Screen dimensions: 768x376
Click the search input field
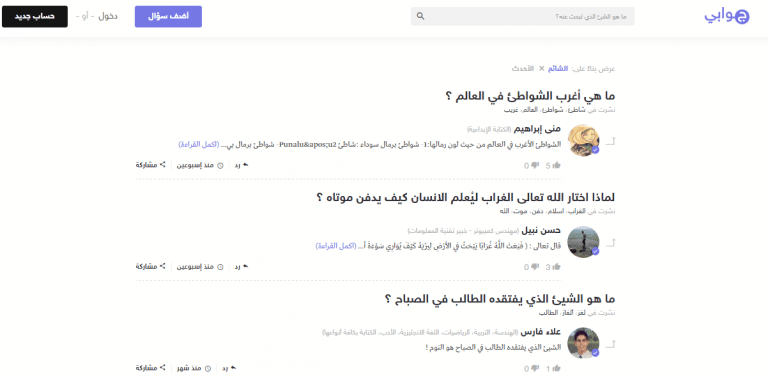pos(522,16)
